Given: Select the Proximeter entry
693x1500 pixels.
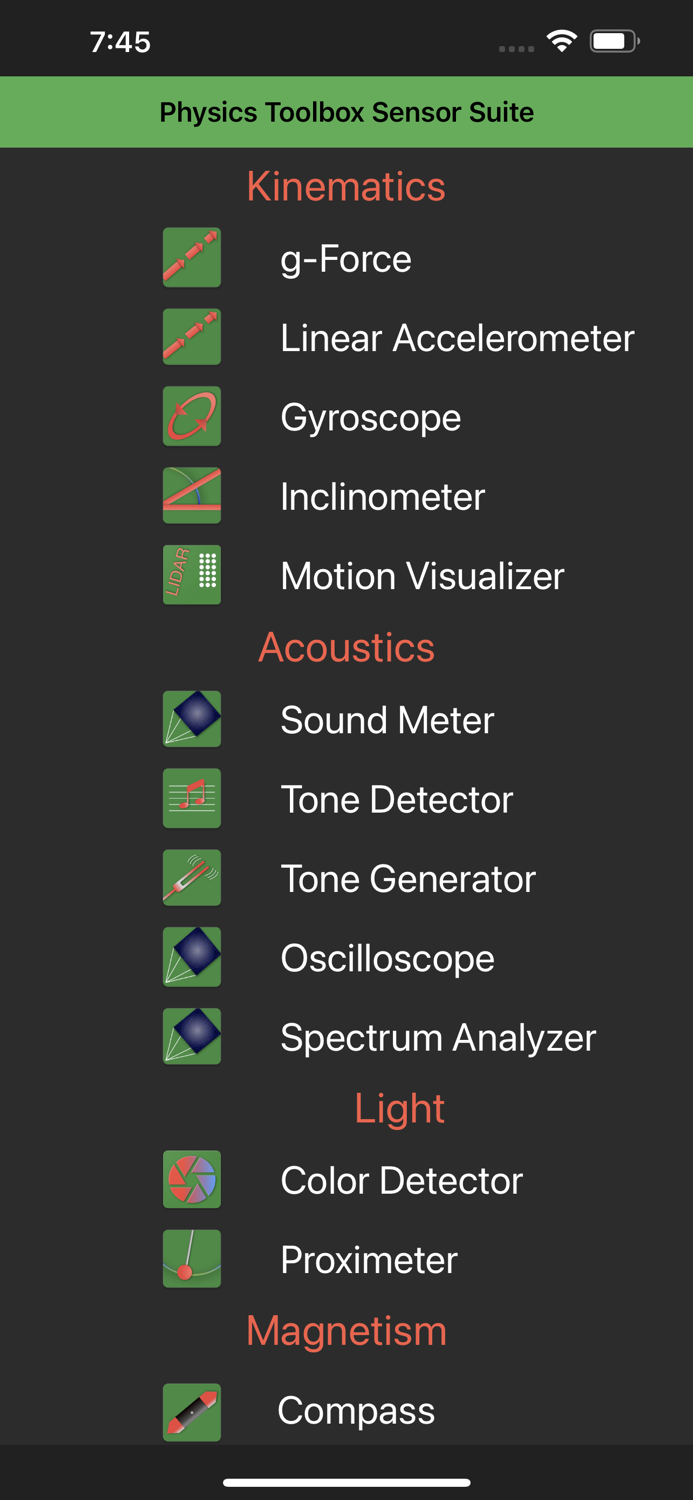Looking at the screenshot, I should coord(368,1259).
